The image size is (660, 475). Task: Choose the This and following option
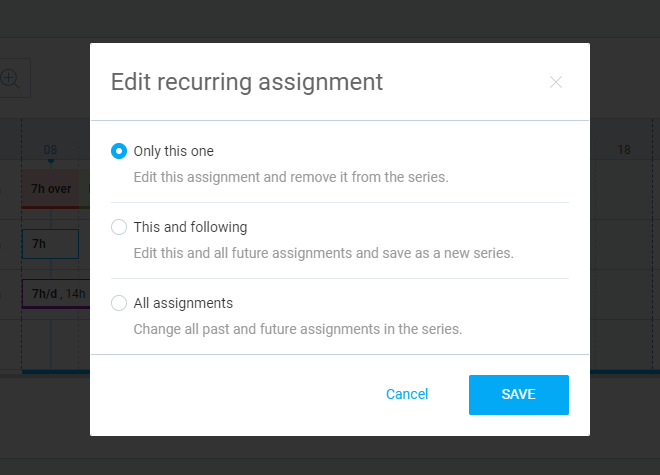coord(119,227)
